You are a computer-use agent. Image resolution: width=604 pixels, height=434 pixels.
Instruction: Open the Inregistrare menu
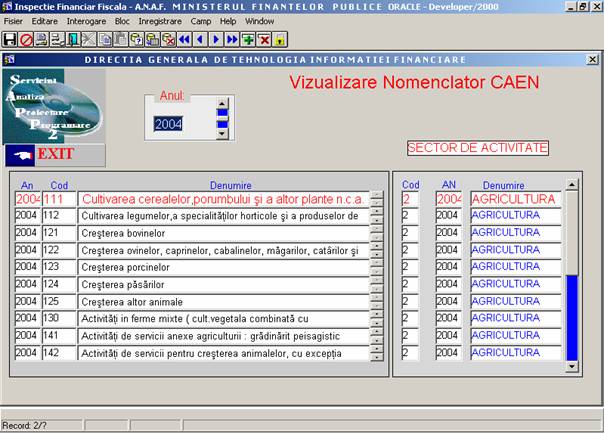pyautogui.click(x=161, y=20)
